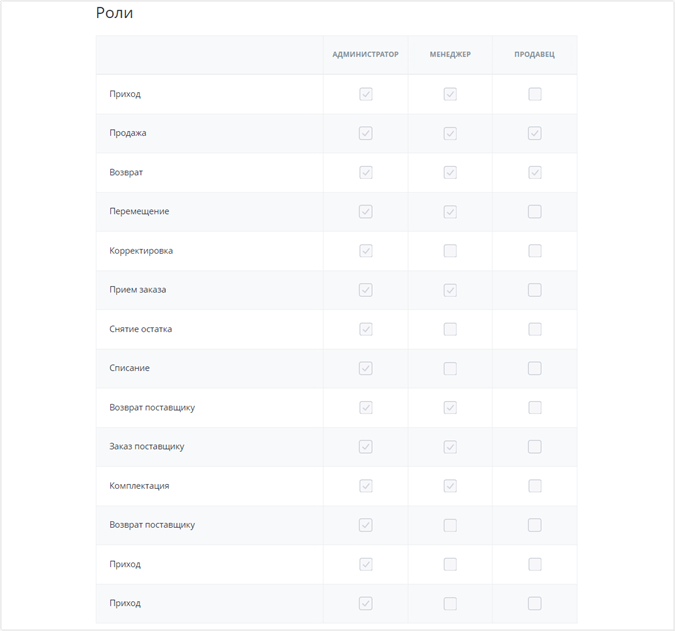Disable Возврат permission for Менеджер
Viewport: 675px width, 631px height.
click(x=450, y=173)
